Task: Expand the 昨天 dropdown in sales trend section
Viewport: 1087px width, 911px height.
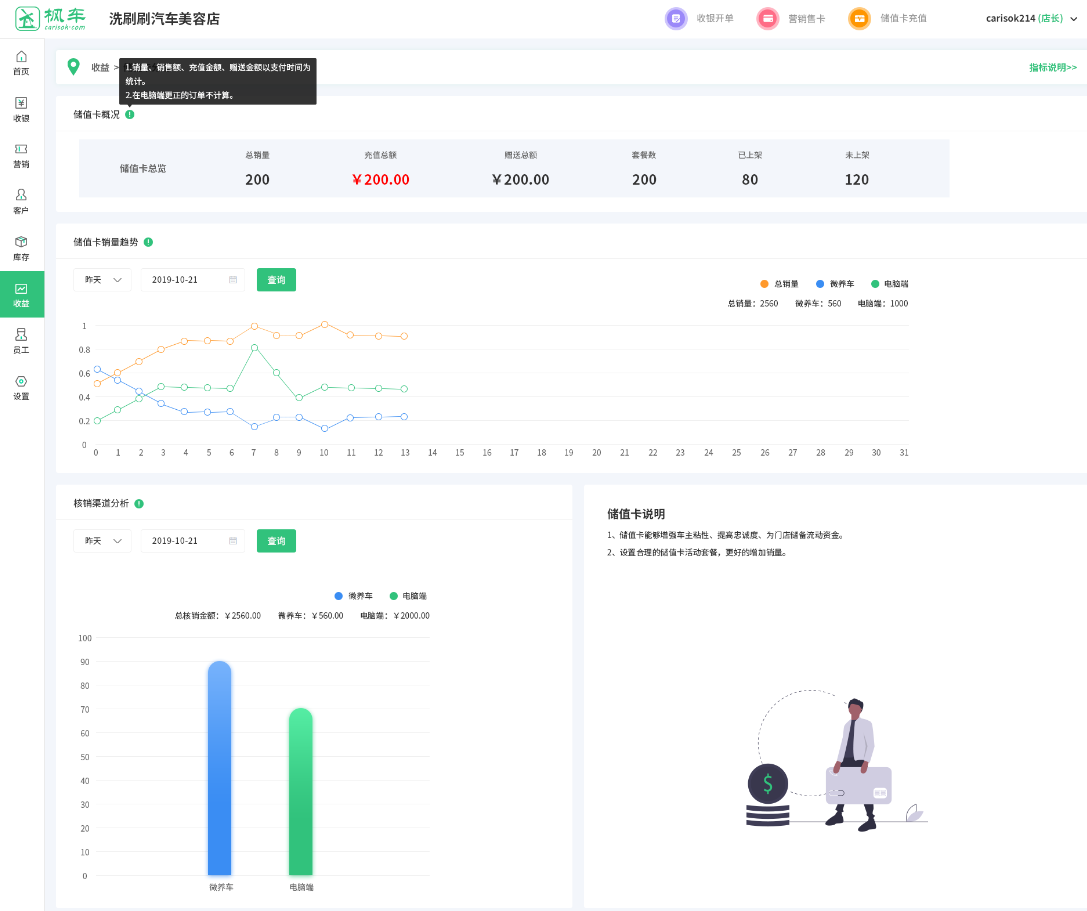Action: 102,280
